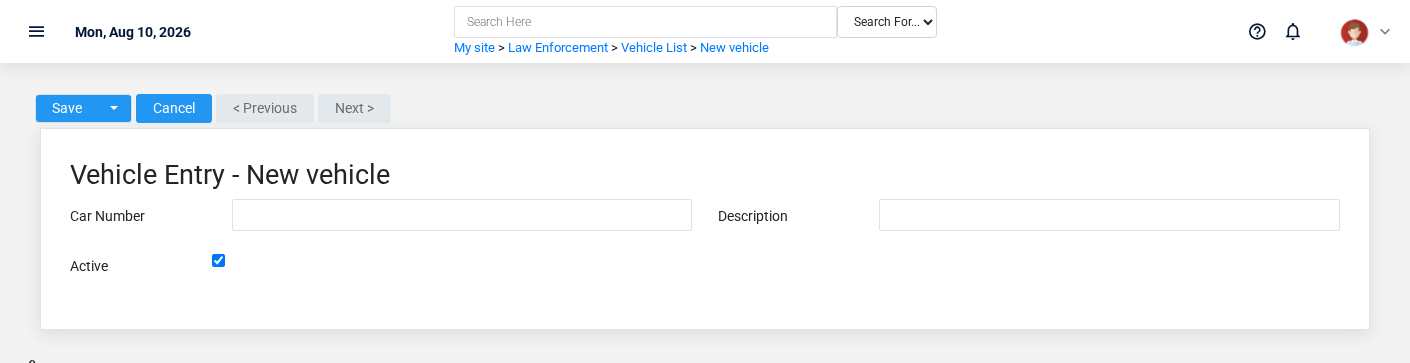Click the Previous button
This screenshot has width=1410, height=363.
265,108
